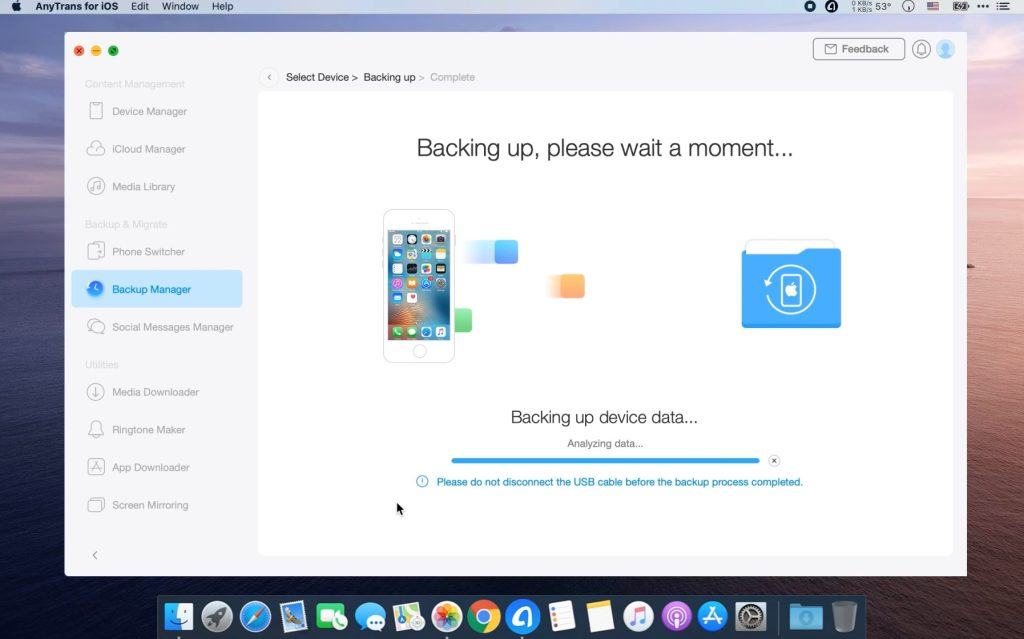Screen dimensions: 1024x639
Task: Open the Mail stamp icon in the dock
Action: click(x=294, y=616)
